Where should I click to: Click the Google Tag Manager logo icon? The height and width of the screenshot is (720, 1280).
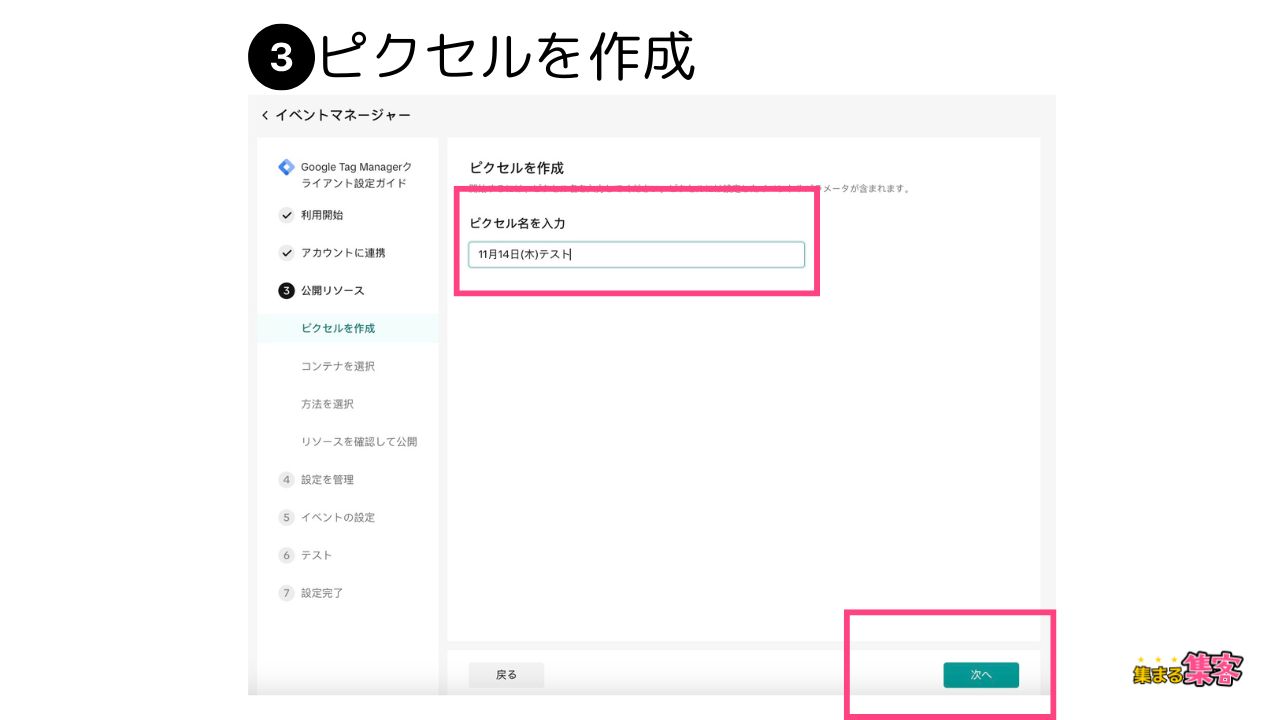click(x=286, y=168)
